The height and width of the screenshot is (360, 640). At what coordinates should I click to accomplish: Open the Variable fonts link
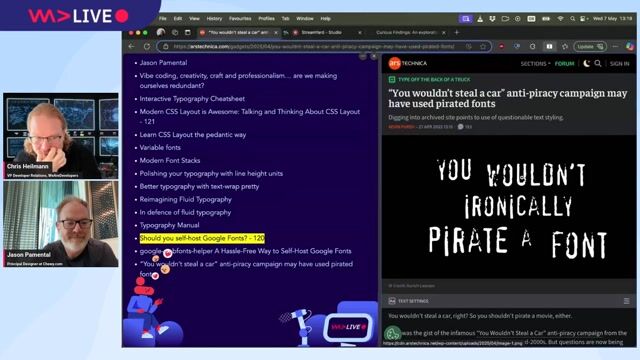160,147
